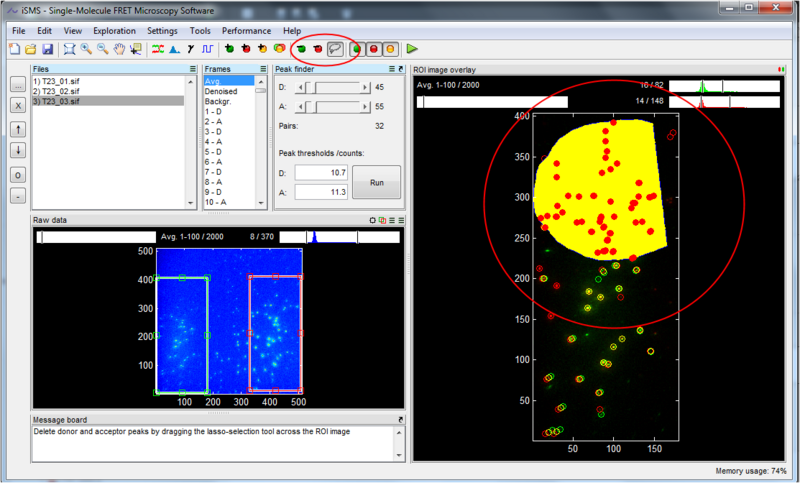Open file using the folder toolbar icon

click(x=32, y=48)
